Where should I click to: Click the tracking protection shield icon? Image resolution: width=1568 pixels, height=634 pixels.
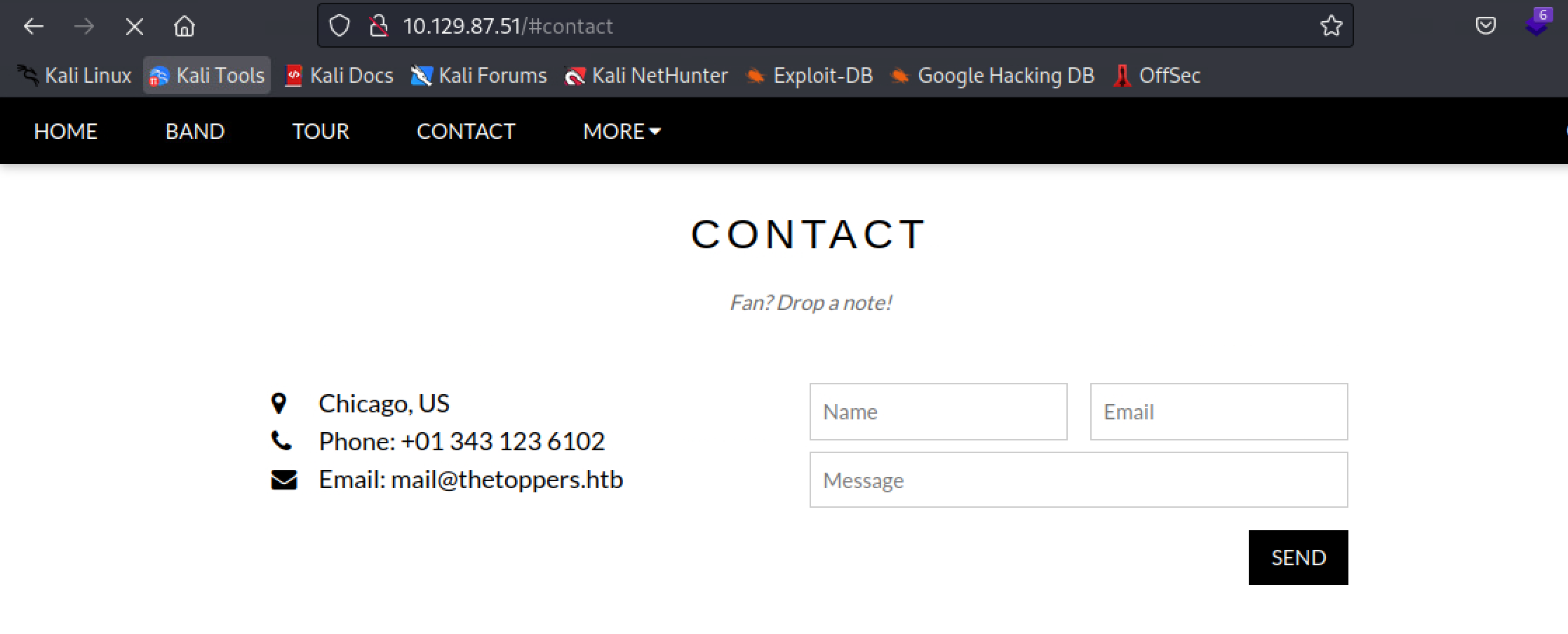pyautogui.click(x=340, y=26)
